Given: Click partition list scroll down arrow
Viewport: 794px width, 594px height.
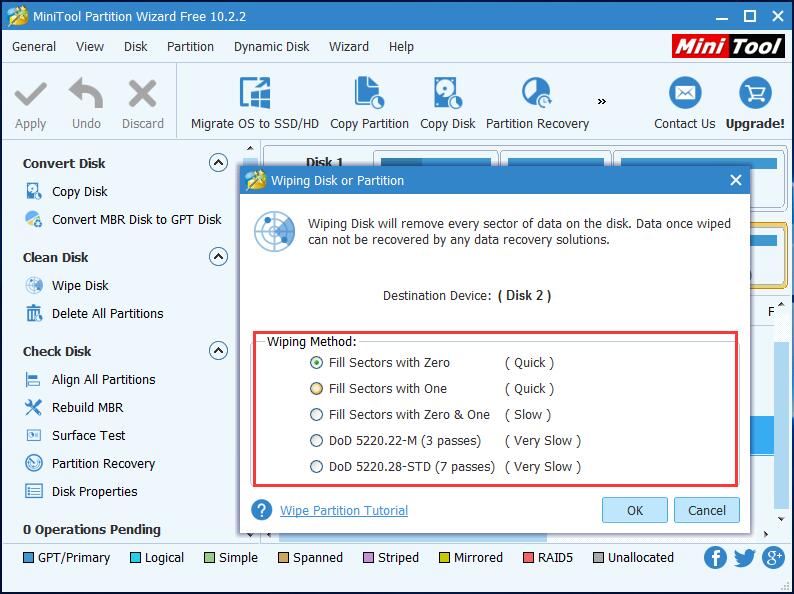Looking at the screenshot, I should [781, 519].
